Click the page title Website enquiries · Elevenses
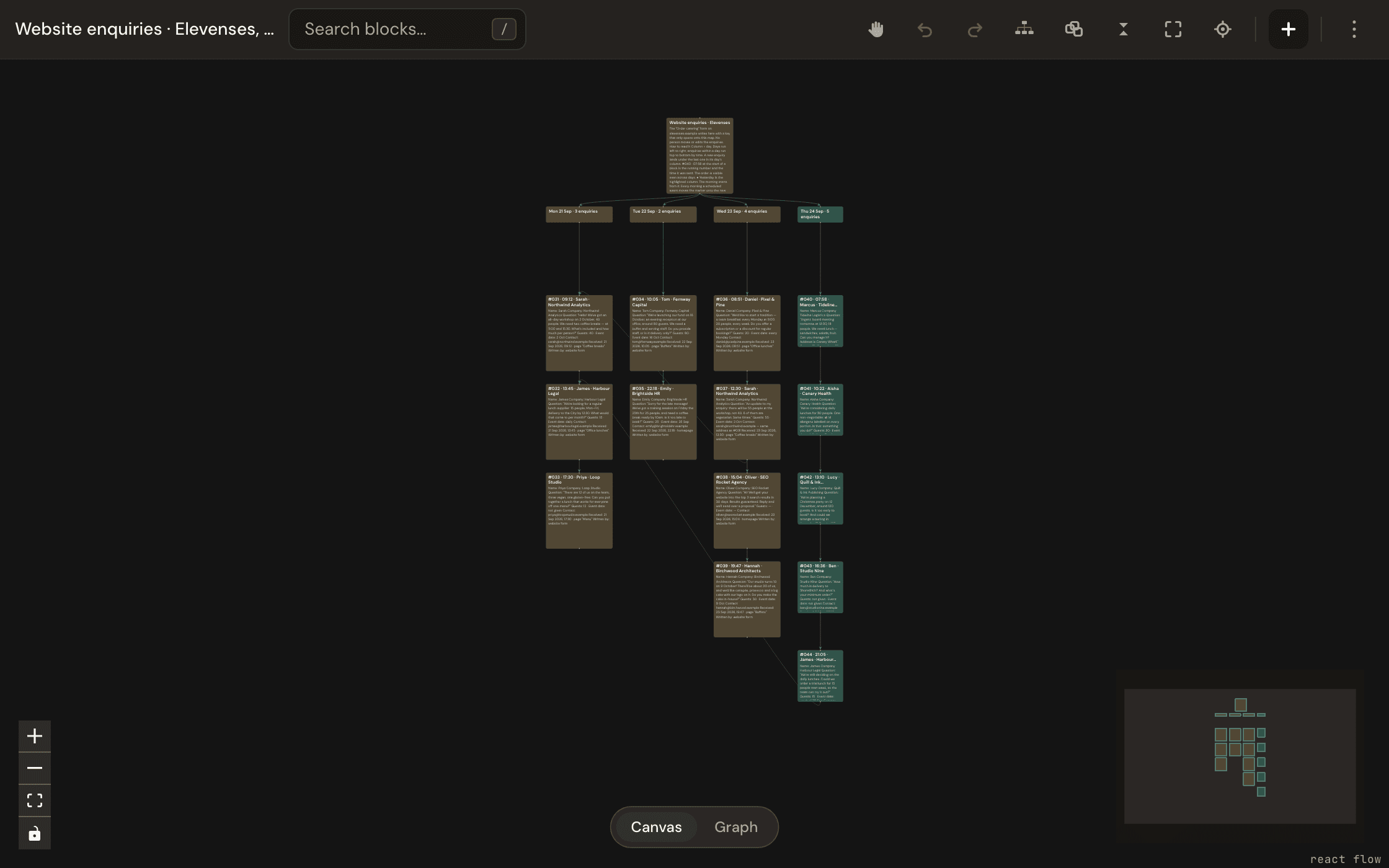Image resolution: width=1389 pixels, height=868 pixels. click(144, 29)
